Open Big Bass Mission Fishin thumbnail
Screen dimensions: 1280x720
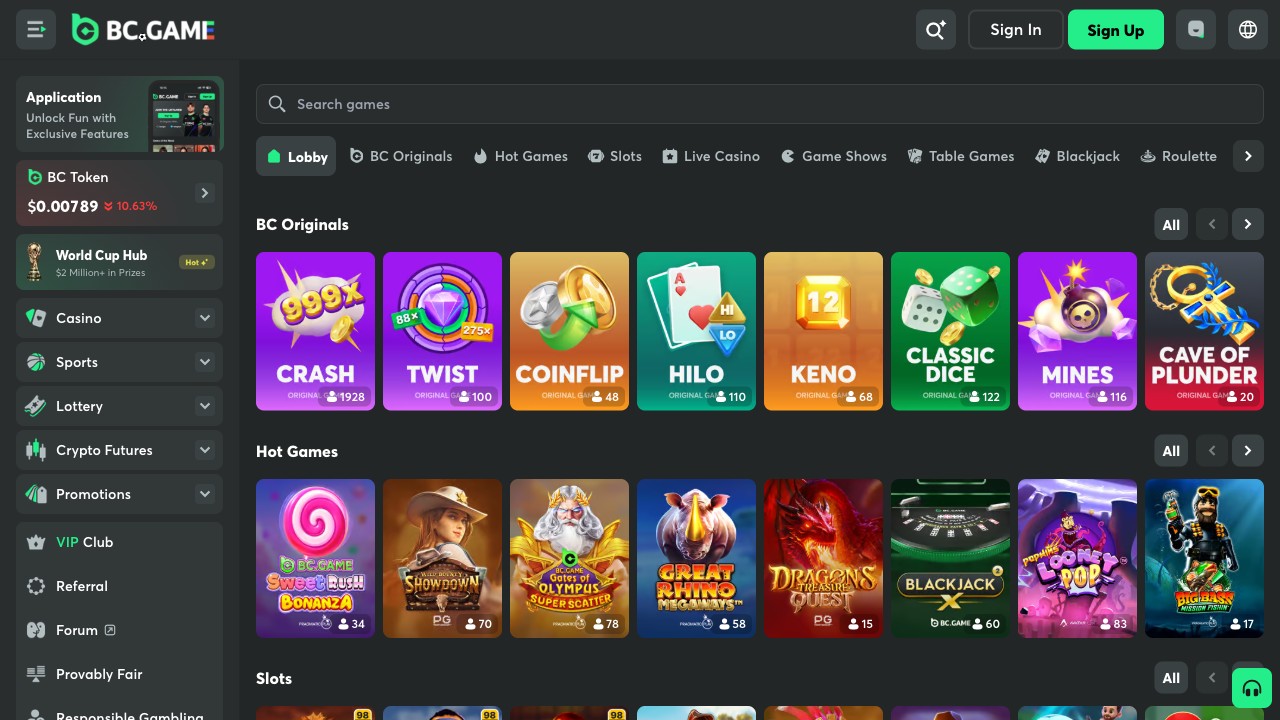coord(1204,558)
